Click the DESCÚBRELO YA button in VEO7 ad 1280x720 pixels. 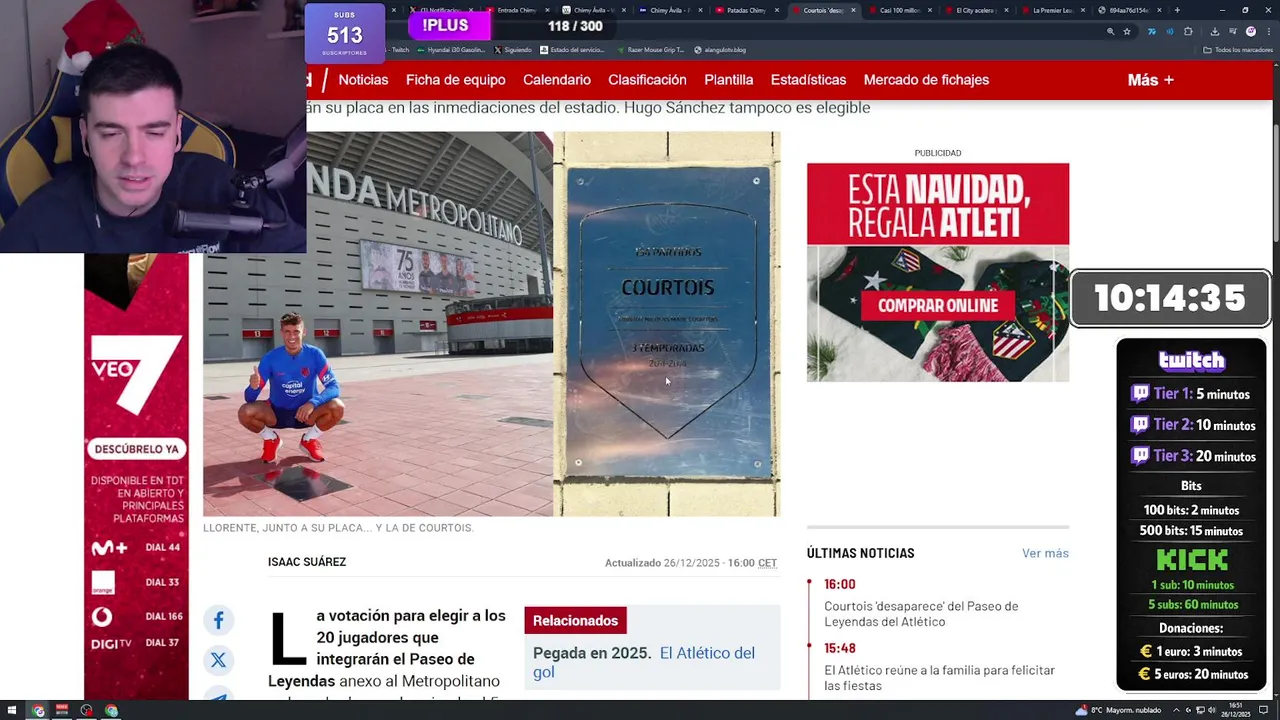click(137, 449)
